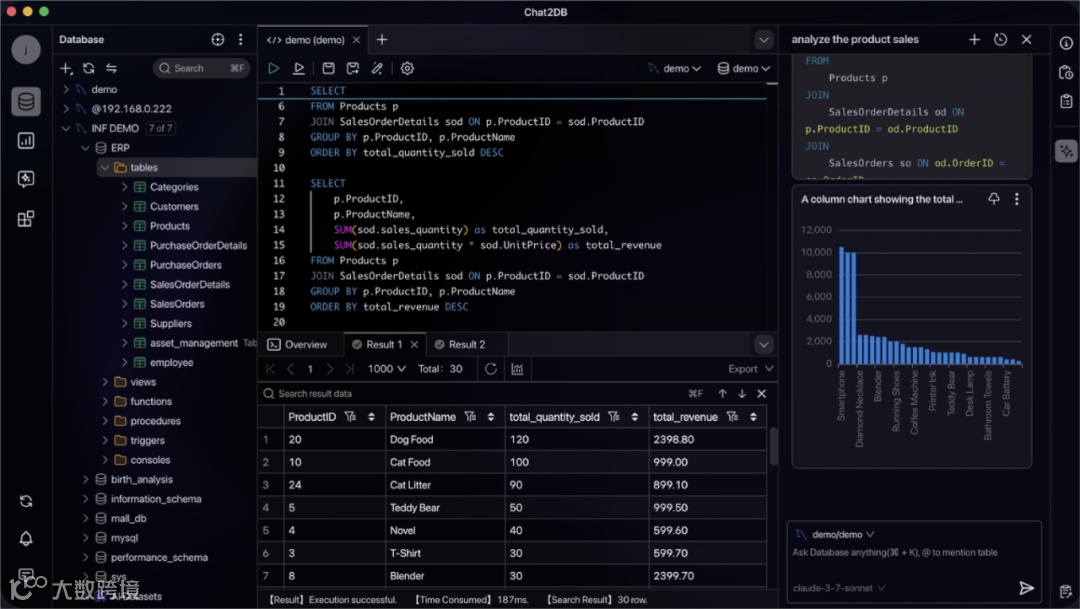Toggle the AI assistant panel in right sidebar
Viewport: 1080px width, 609px height.
coord(1066,151)
